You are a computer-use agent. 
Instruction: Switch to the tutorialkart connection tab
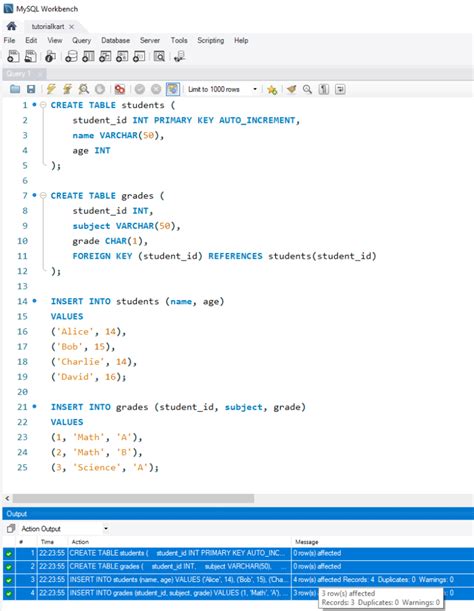(x=48, y=26)
